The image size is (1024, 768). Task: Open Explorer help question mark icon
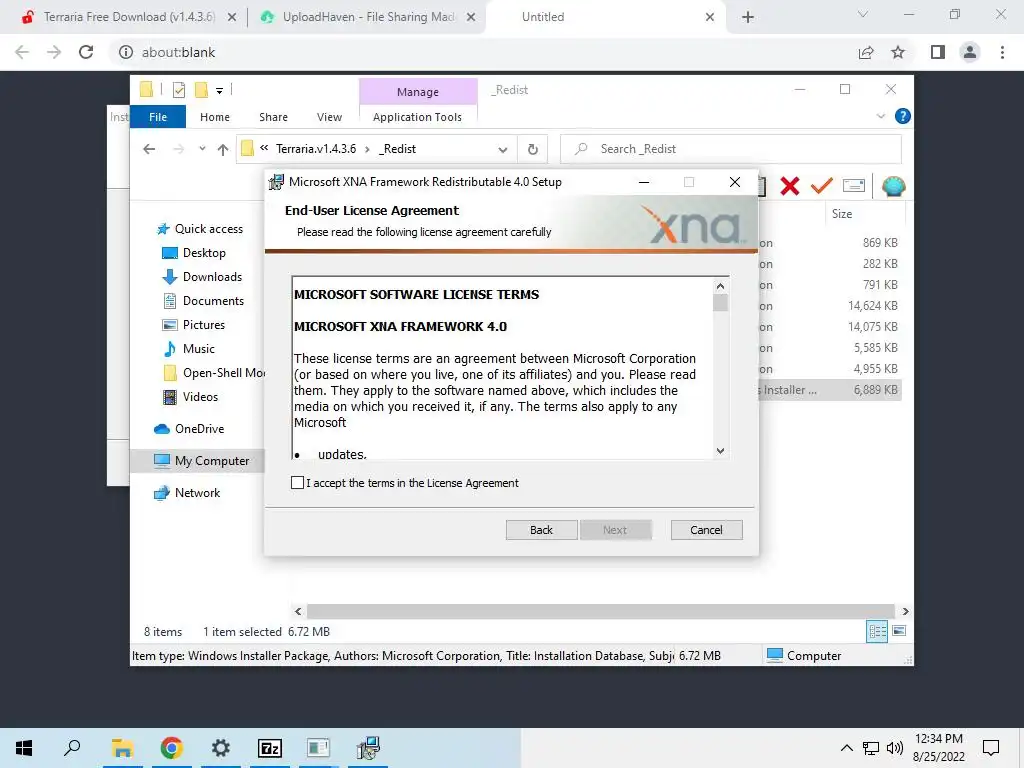click(903, 116)
